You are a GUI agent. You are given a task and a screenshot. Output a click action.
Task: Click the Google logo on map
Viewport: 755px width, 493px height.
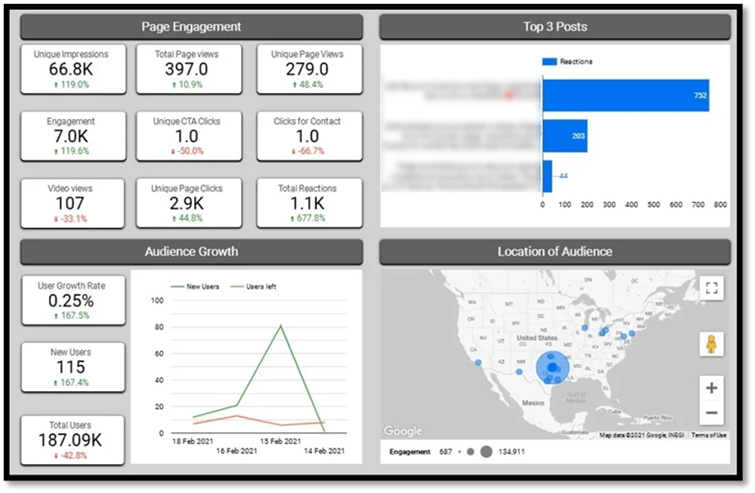403,431
